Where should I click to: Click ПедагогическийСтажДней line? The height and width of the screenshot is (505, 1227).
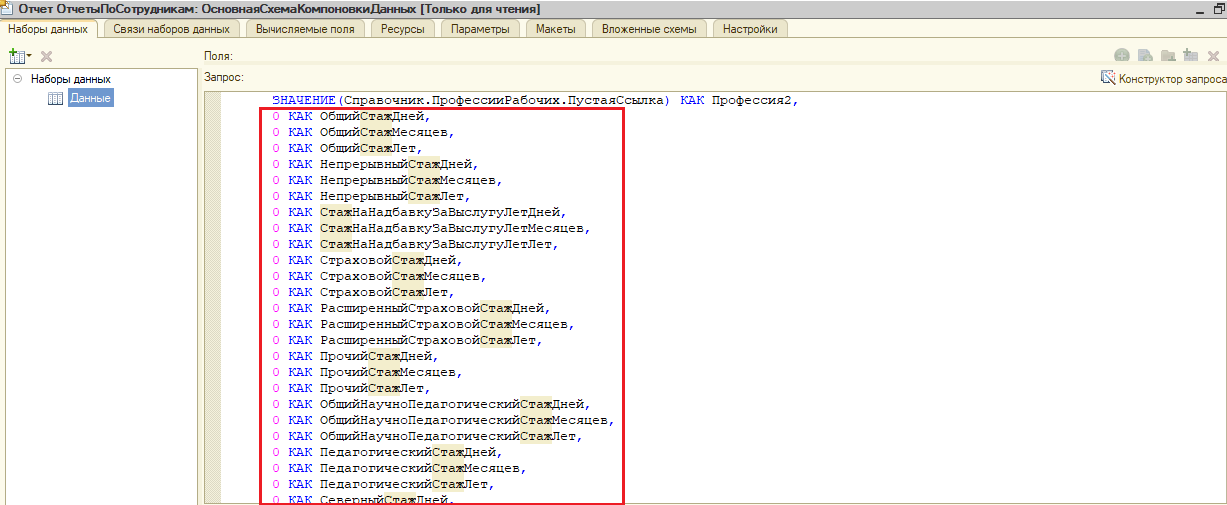click(386, 452)
